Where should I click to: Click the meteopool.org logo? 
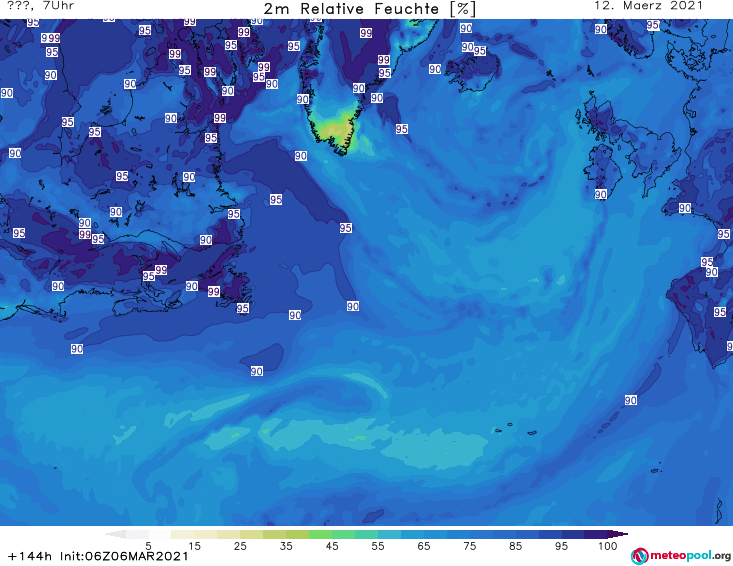click(x=681, y=556)
